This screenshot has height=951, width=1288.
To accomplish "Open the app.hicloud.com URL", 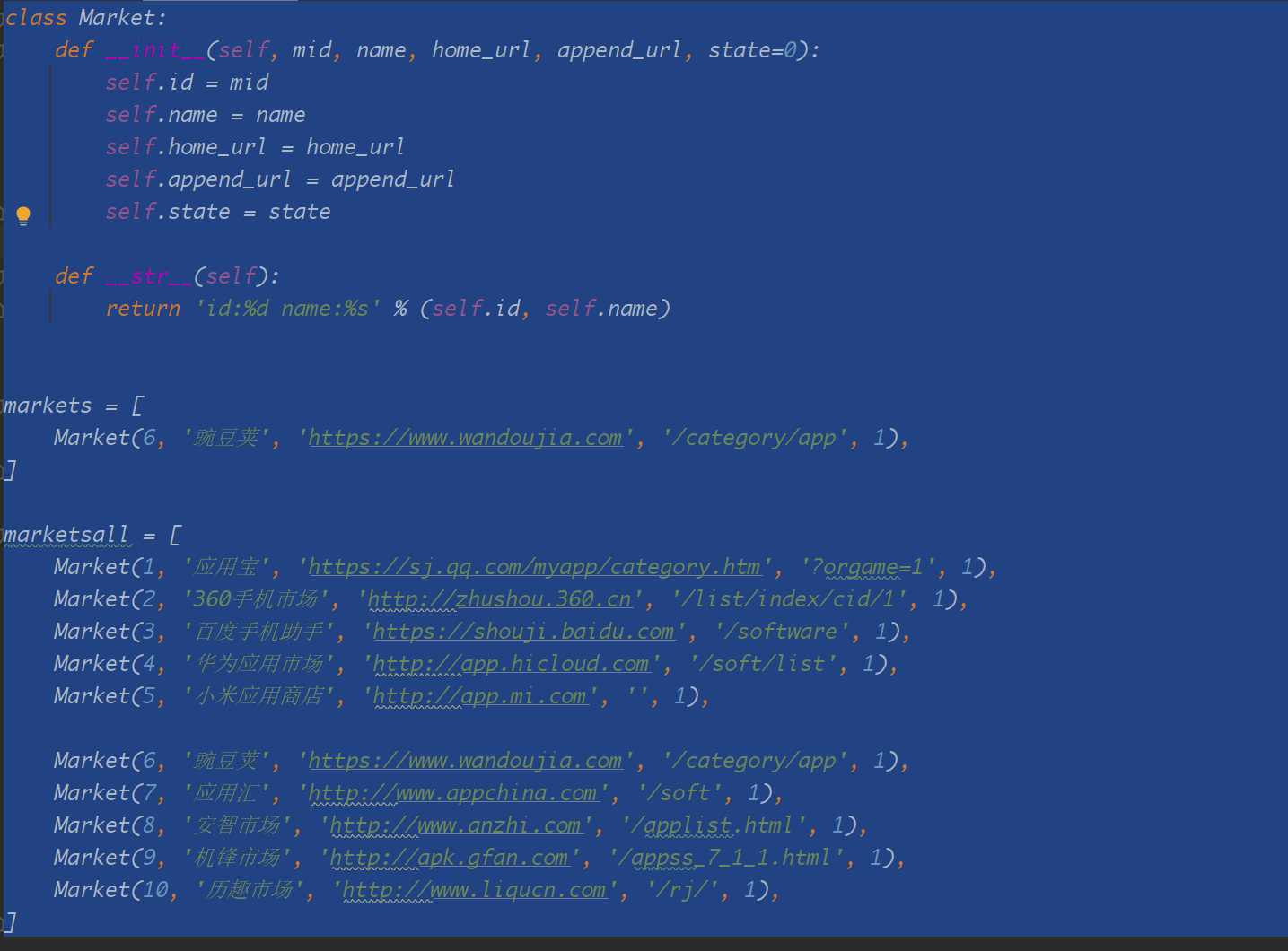I will click(x=511, y=664).
